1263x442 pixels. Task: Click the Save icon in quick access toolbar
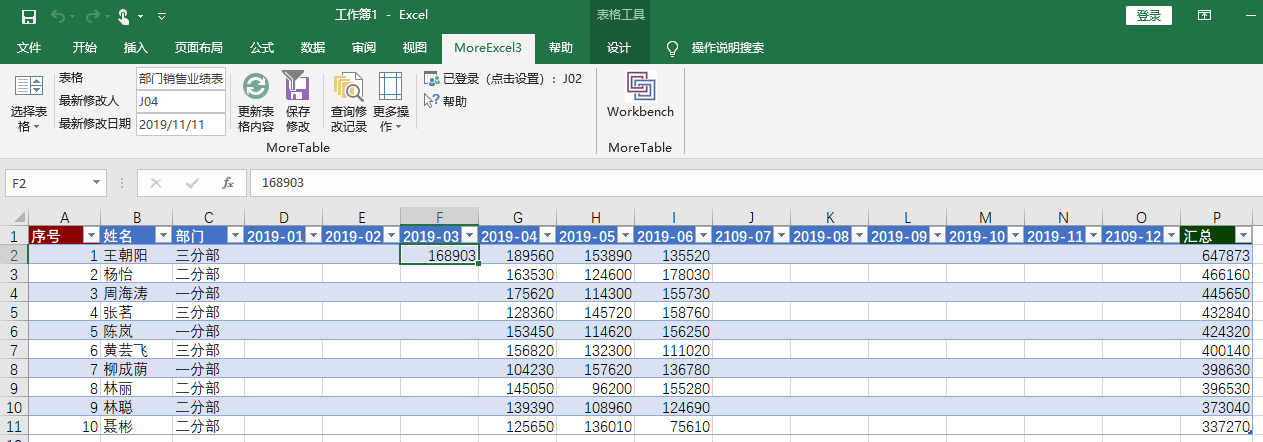click(29, 16)
